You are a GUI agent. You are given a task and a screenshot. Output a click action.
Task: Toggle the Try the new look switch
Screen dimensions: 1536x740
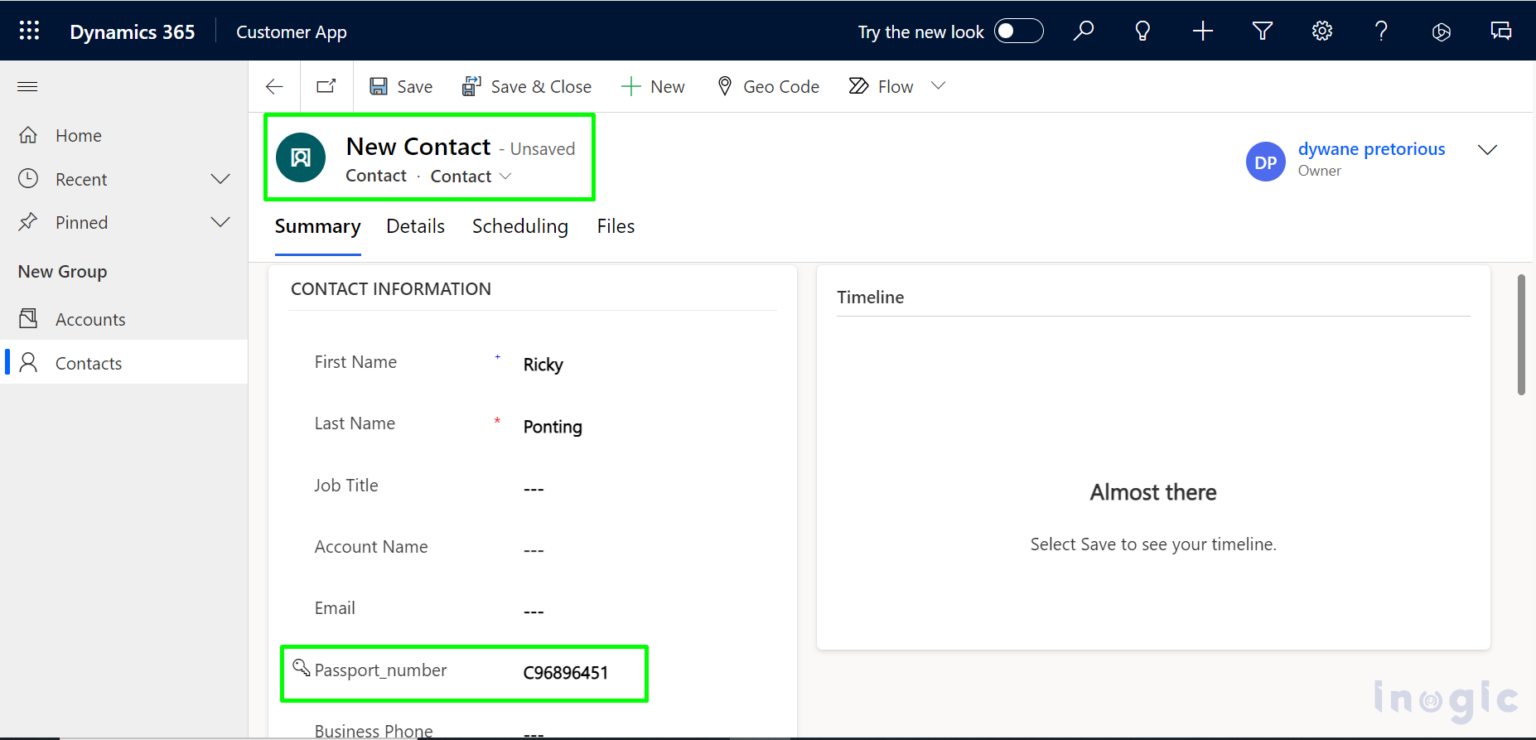point(1018,31)
